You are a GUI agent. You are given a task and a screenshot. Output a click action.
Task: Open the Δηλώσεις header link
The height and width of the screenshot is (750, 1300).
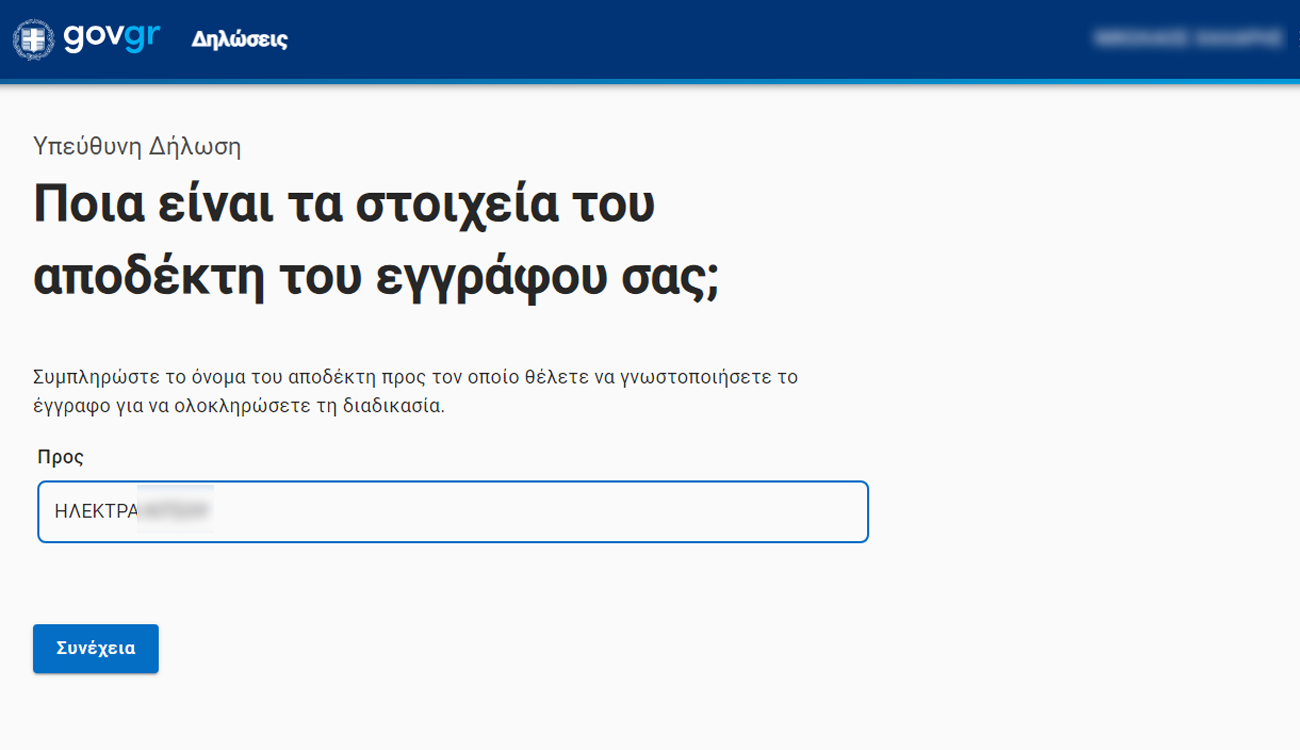(x=239, y=39)
